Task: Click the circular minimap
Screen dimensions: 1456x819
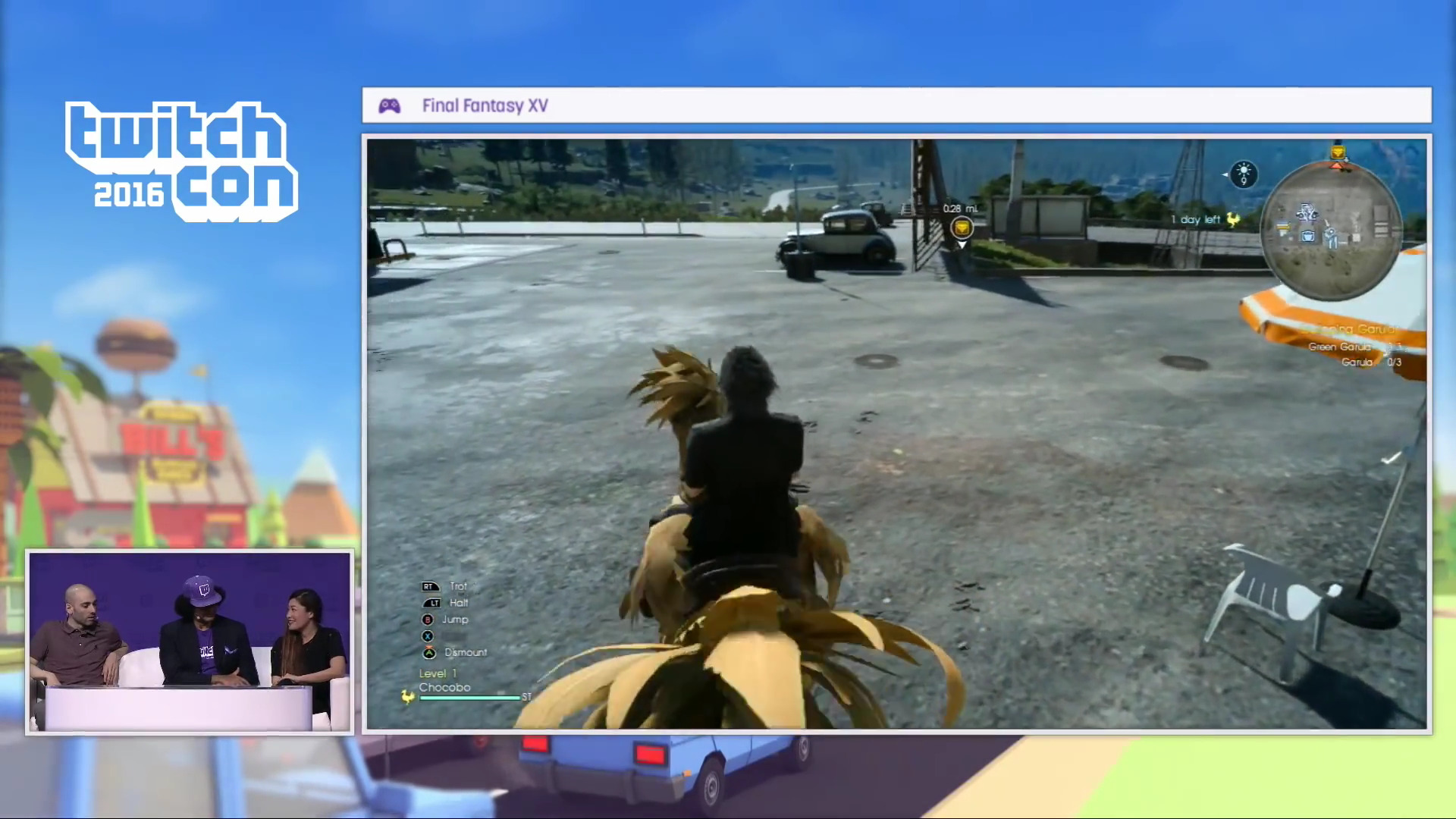Action: pyautogui.click(x=1331, y=231)
